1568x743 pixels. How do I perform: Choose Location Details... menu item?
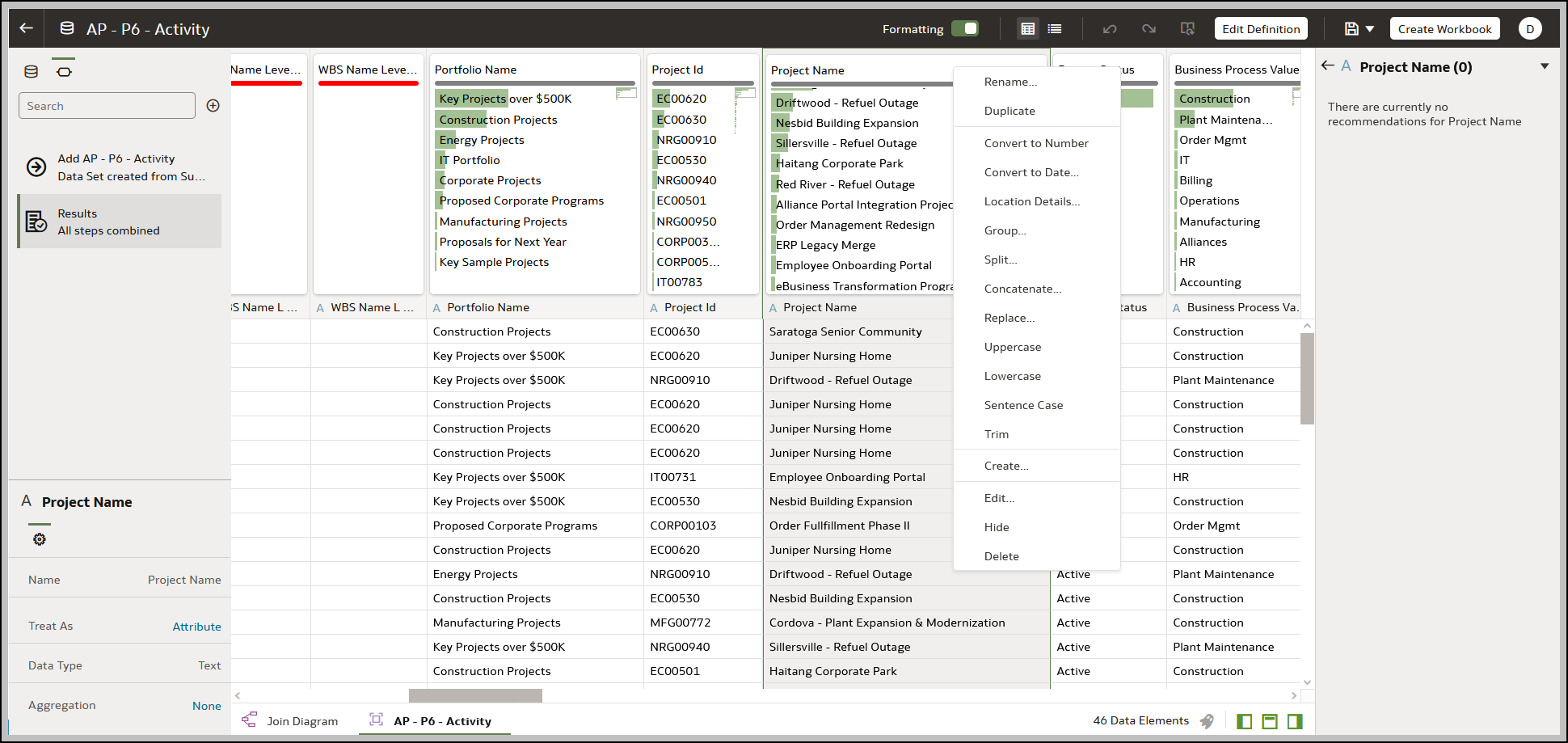coord(1036,201)
